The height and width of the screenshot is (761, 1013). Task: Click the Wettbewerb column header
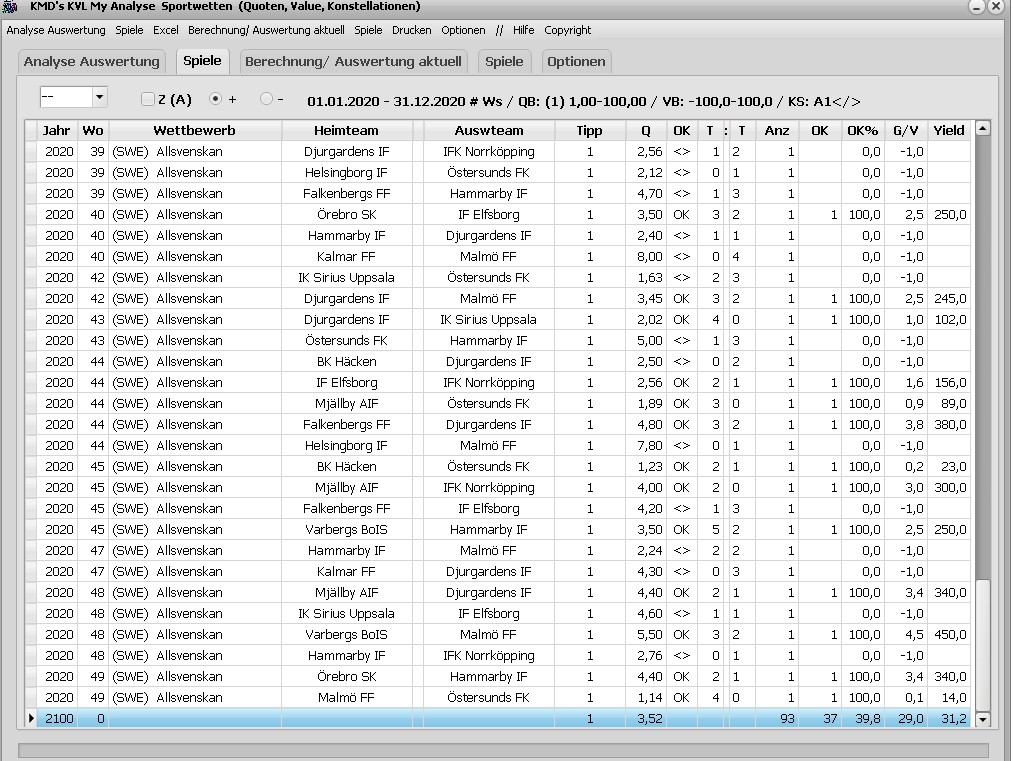click(194, 130)
